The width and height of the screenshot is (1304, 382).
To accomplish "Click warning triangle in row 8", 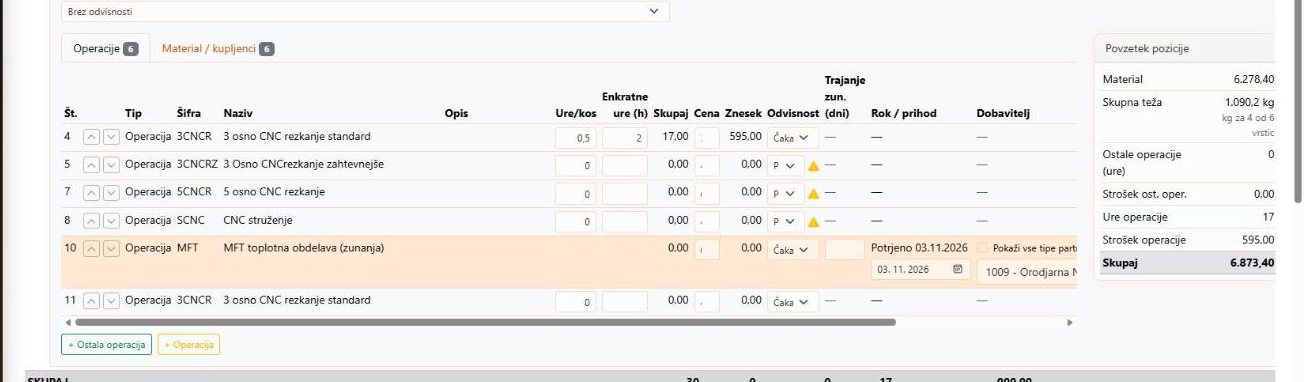I will click(813, 222).
